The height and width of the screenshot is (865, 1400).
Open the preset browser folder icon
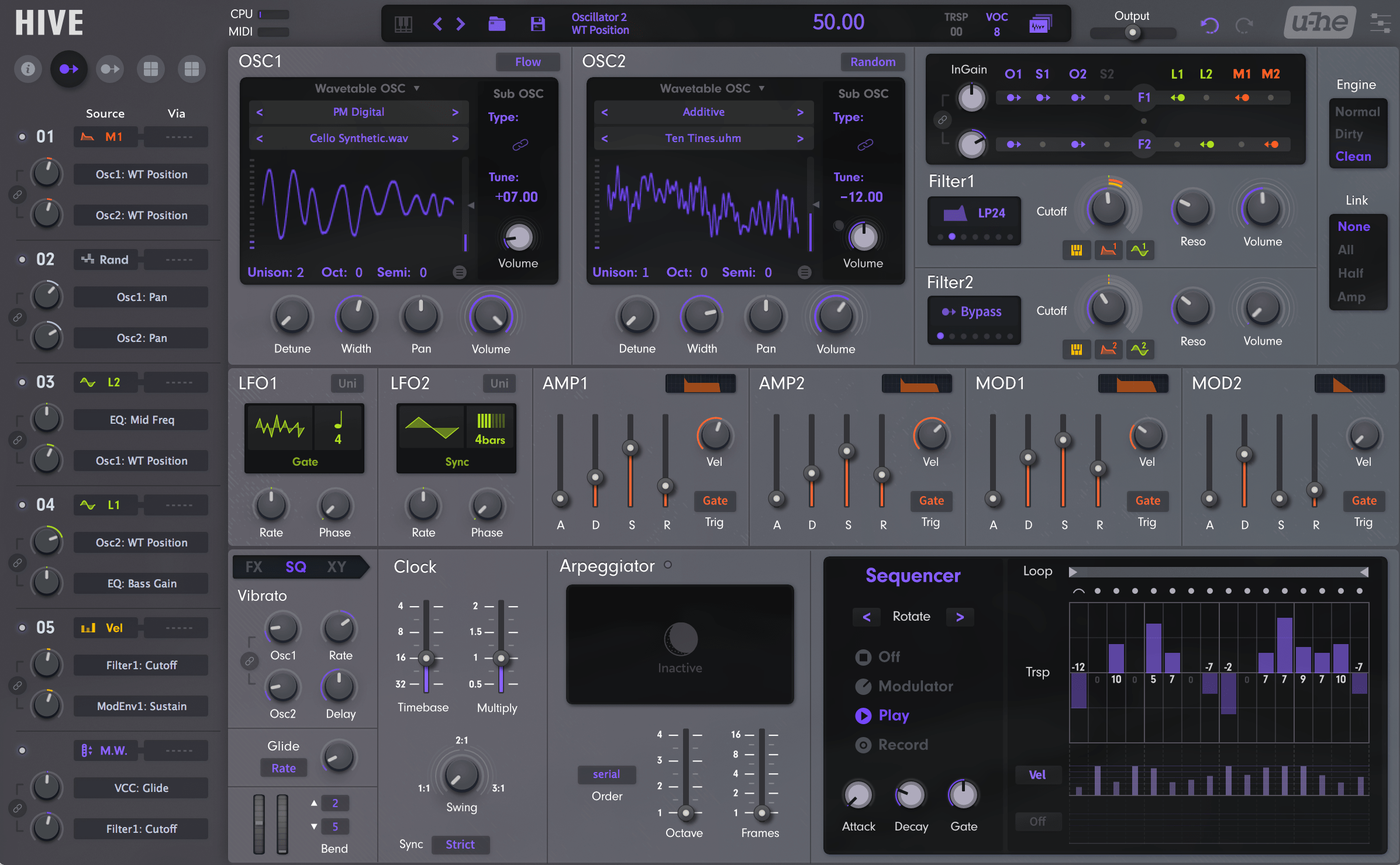[496, 24]
